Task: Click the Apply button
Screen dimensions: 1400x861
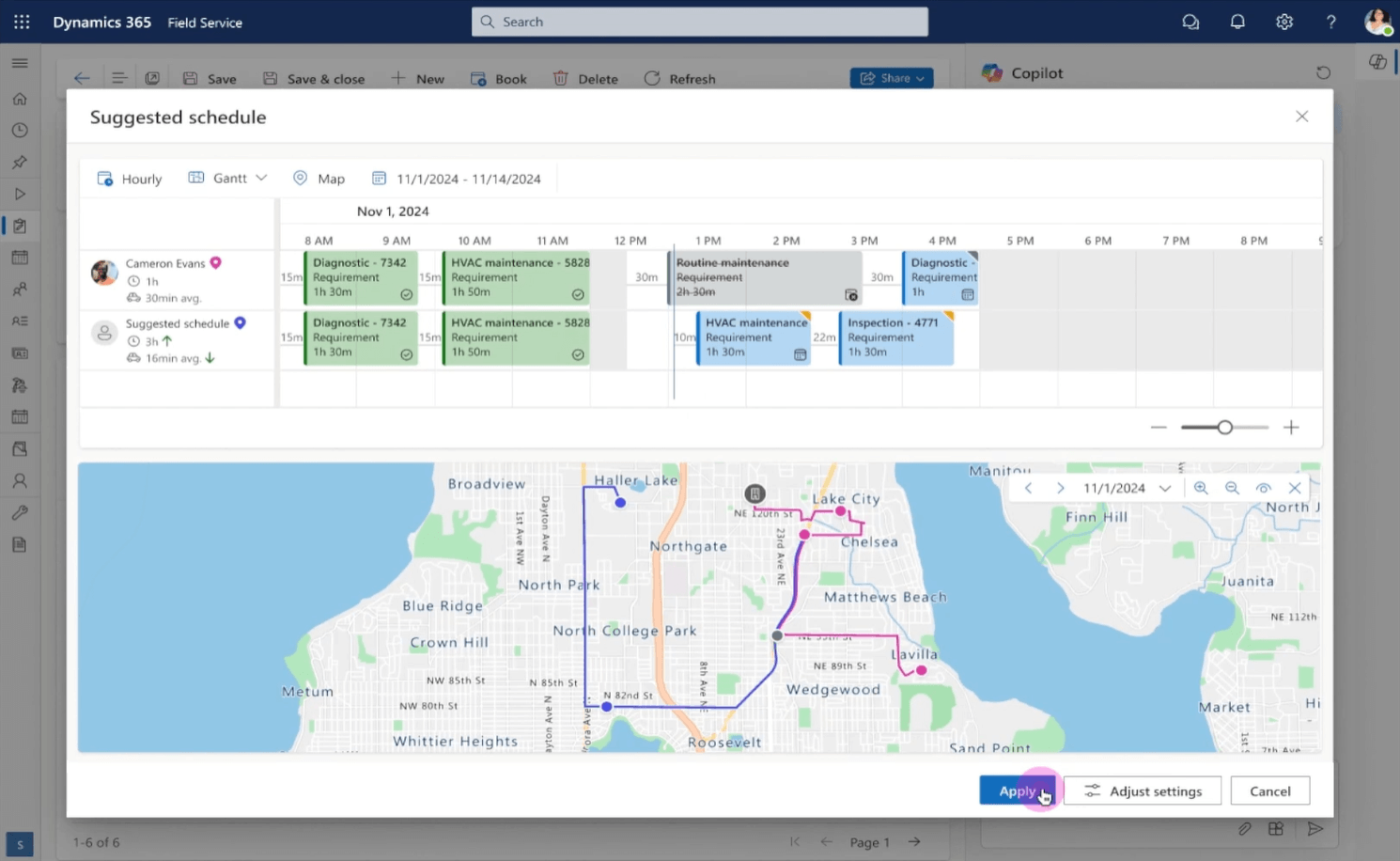Action: (x=1019, y=791)
